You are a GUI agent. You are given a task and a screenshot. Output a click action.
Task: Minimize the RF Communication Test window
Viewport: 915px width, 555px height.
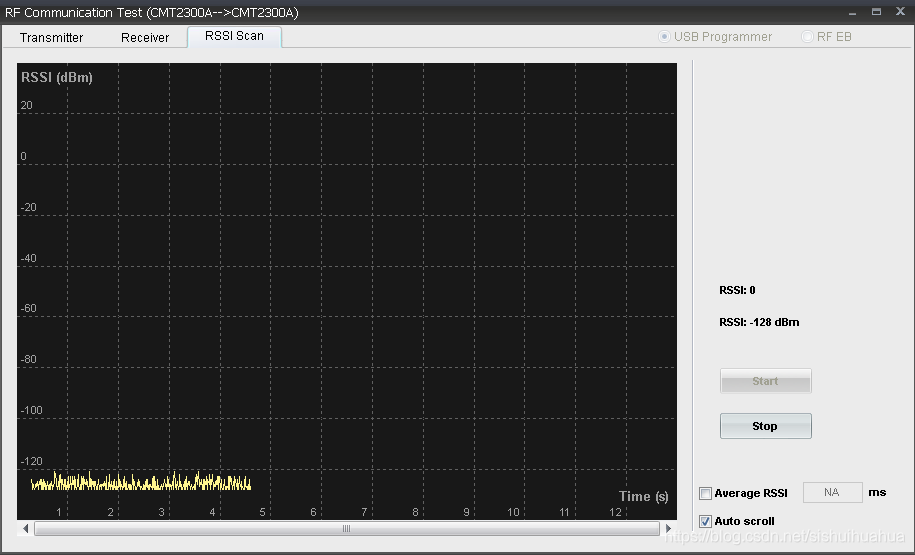[853, 12]
